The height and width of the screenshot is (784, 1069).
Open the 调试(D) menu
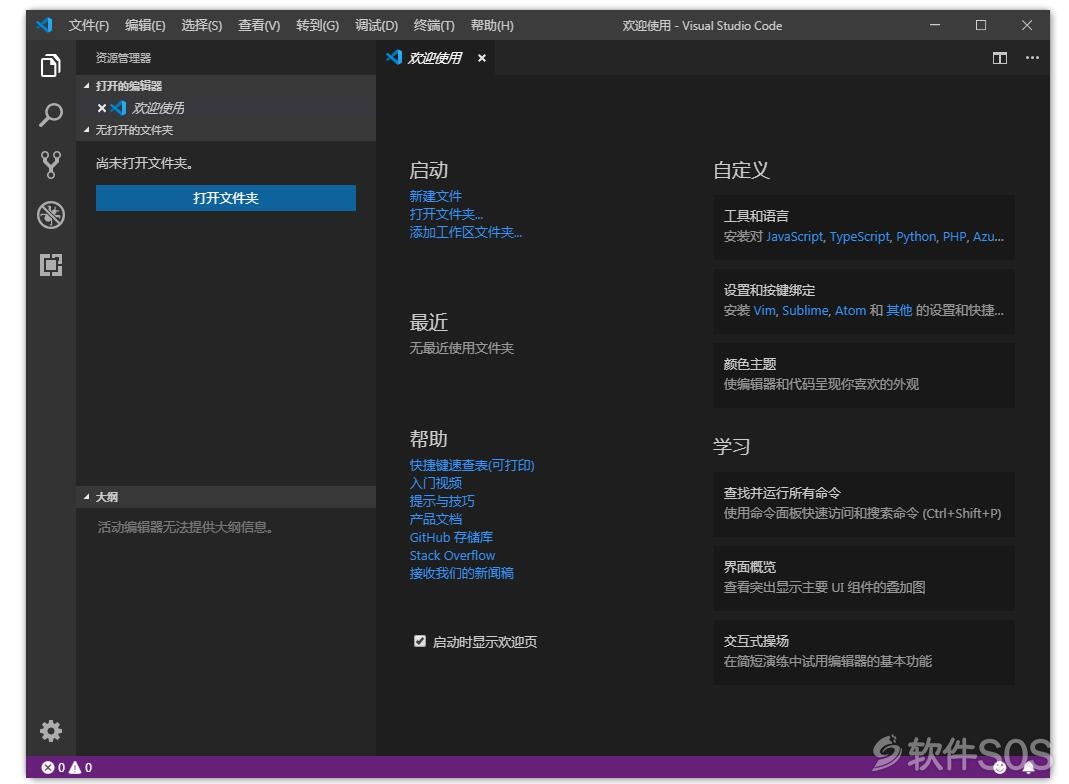click(376, 25)
